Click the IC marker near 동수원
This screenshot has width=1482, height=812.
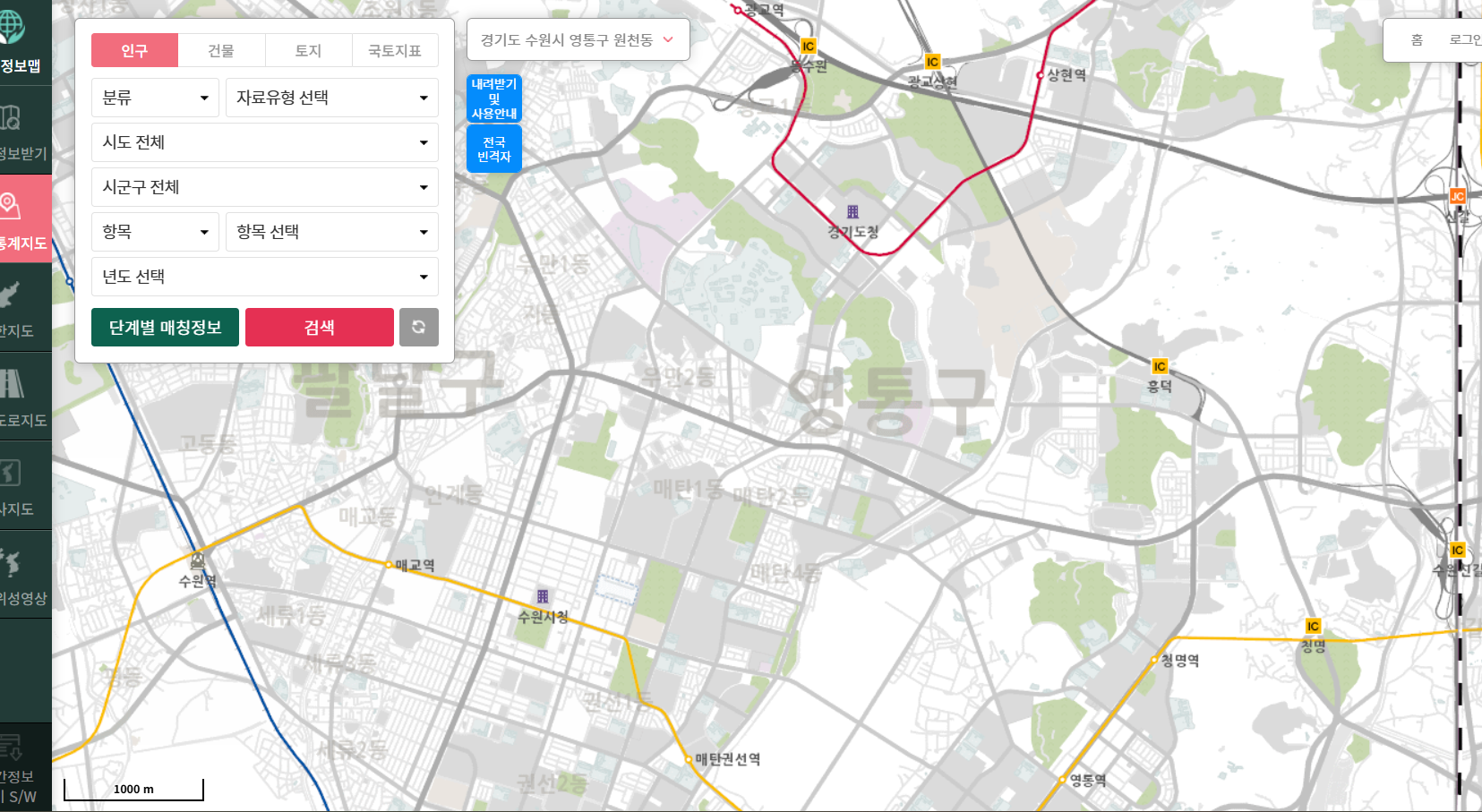point(808,47)
